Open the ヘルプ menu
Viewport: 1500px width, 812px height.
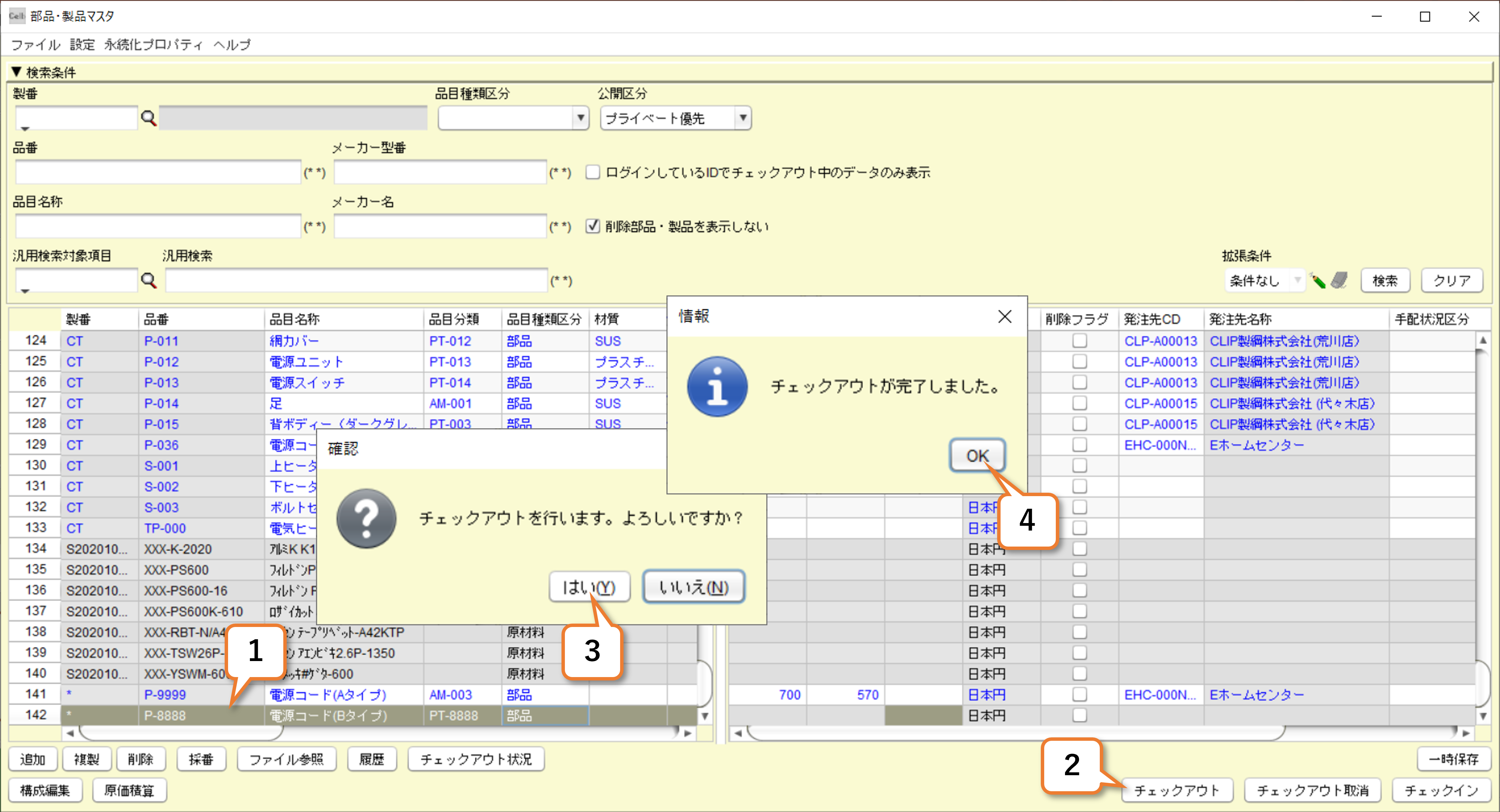pos(232,45)
